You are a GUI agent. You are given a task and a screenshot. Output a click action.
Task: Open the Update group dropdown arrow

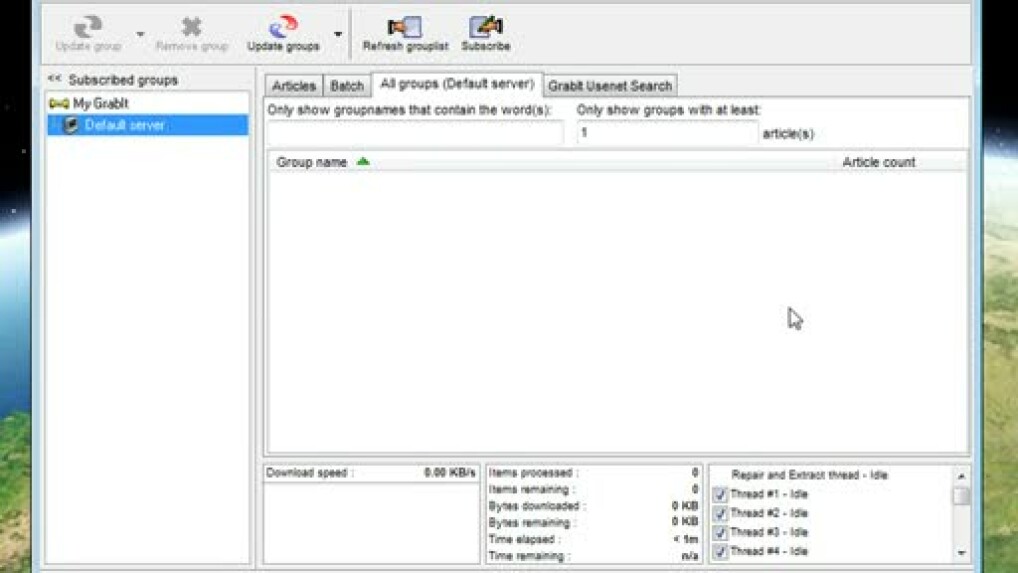[140, 35]
